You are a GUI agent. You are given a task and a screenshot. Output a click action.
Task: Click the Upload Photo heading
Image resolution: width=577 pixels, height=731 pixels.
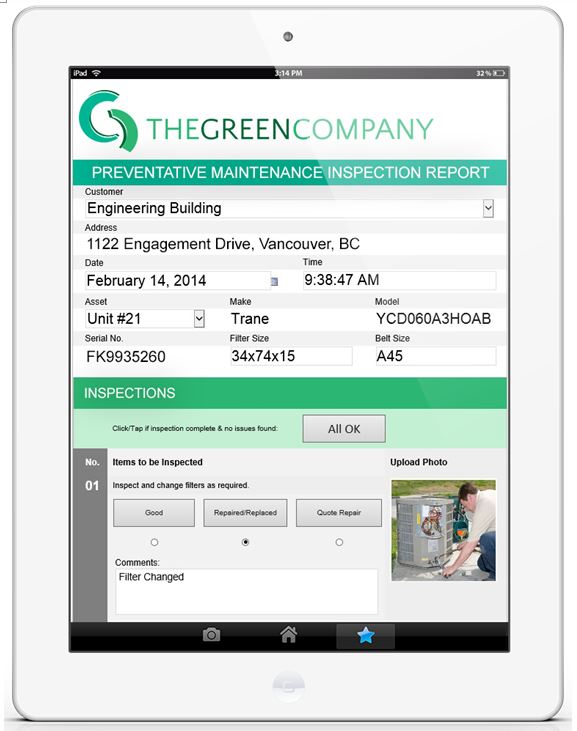tap(419, 462)
